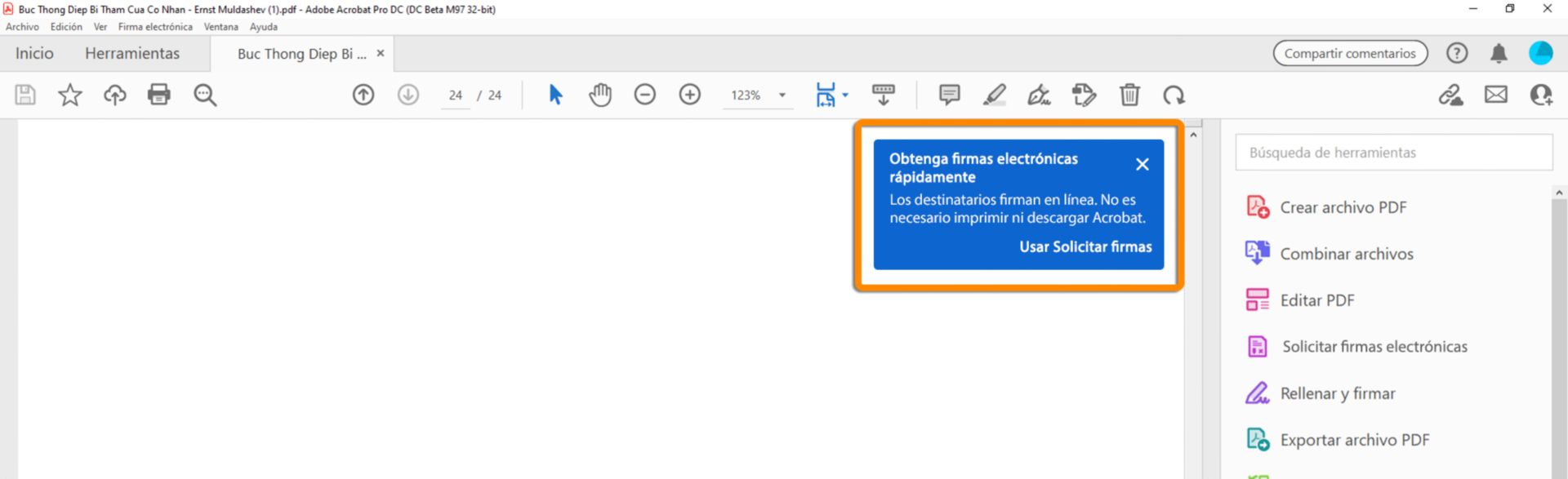
Task: Delete page with trash can icon
Action: (1129, 95)
